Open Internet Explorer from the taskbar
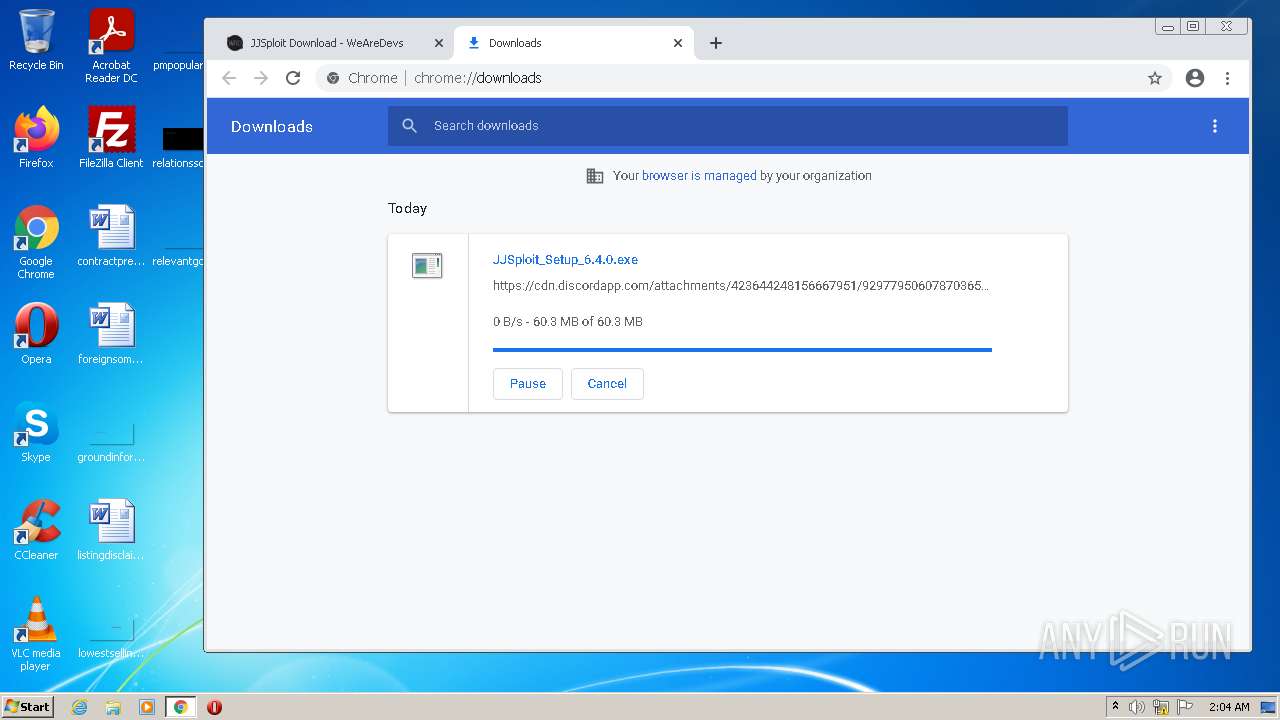The width and height of the screenshot is (1280, 720). [x=80, y=707]
